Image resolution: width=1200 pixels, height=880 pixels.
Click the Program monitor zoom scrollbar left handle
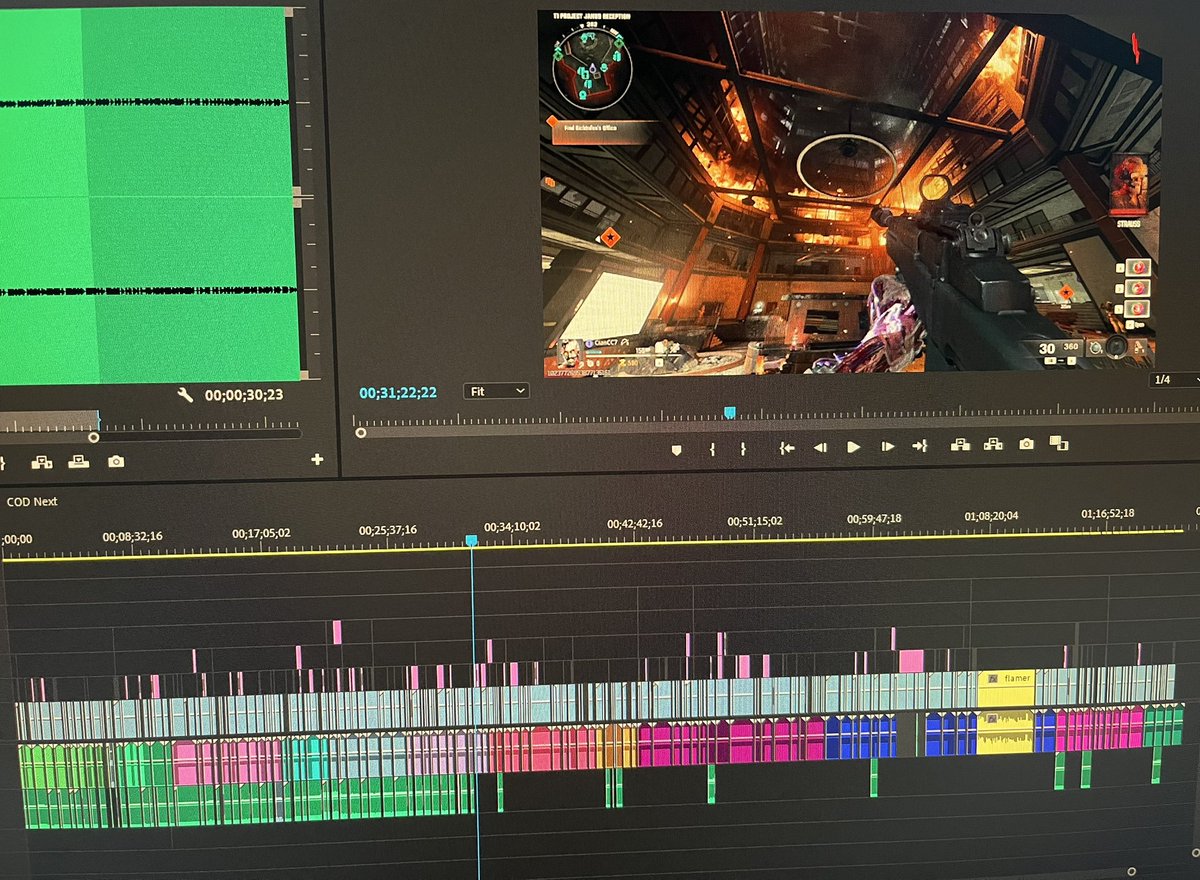tap(361, 432)
